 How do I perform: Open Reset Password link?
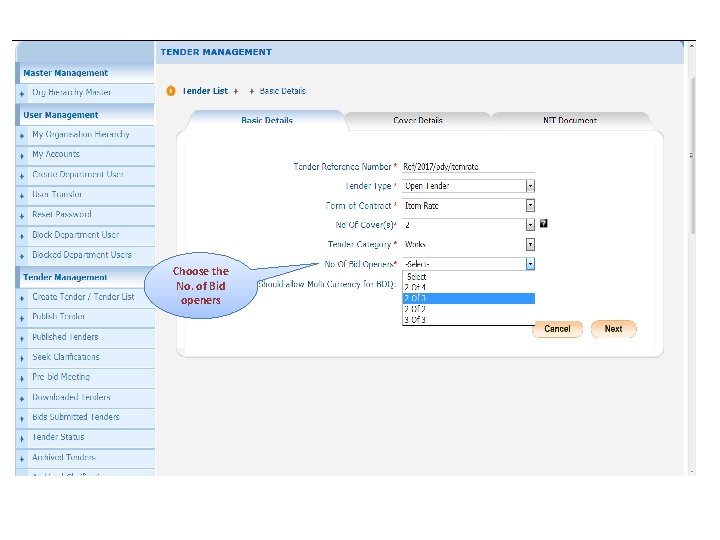click(x=62, y=214)
